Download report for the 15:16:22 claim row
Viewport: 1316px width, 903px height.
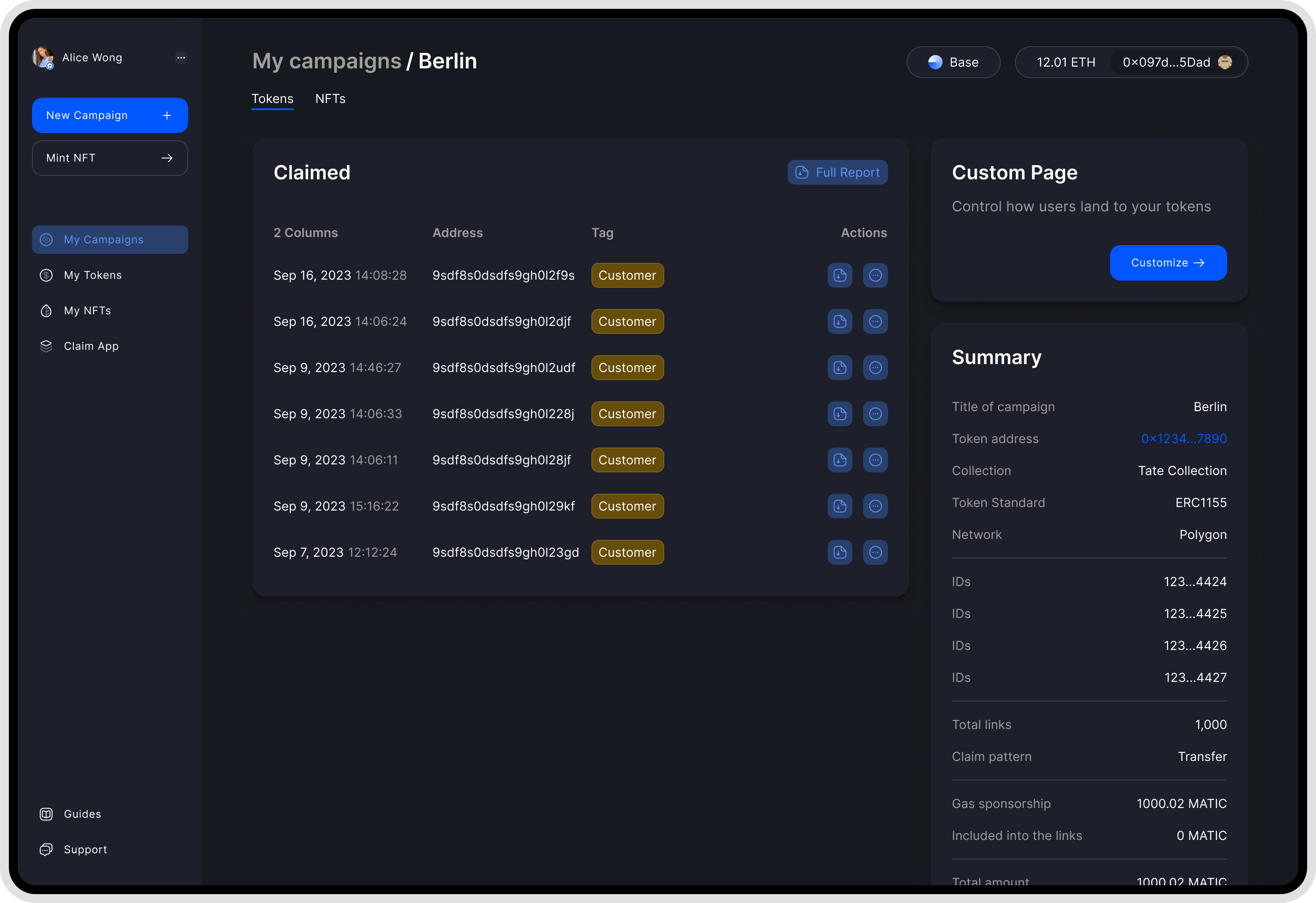840,506
